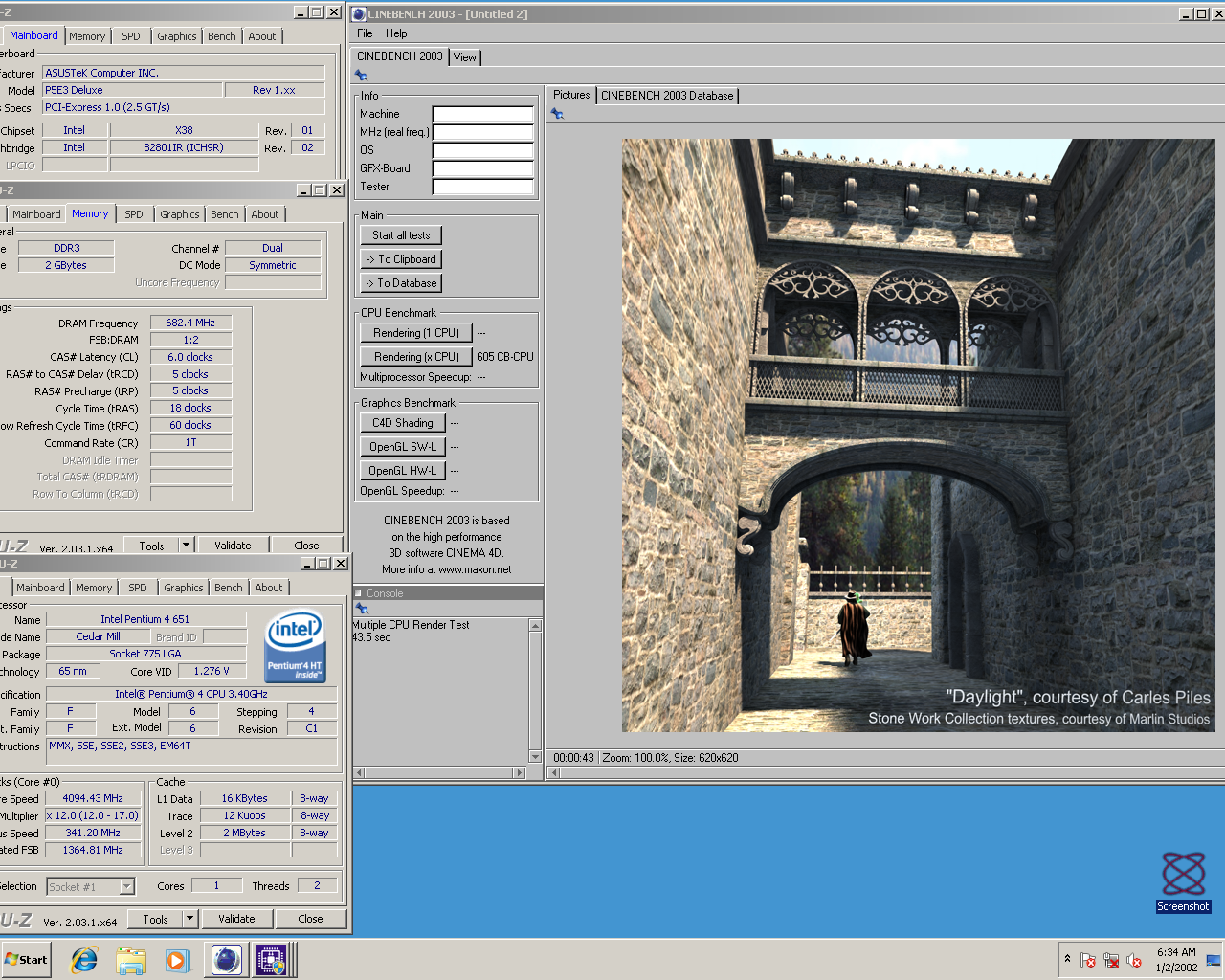The height and width of the screenshot is (980, 1225).
Task: Run the Rendering (x CPU) benchmark
Action: pyautogui.click(x=416, y=357)
